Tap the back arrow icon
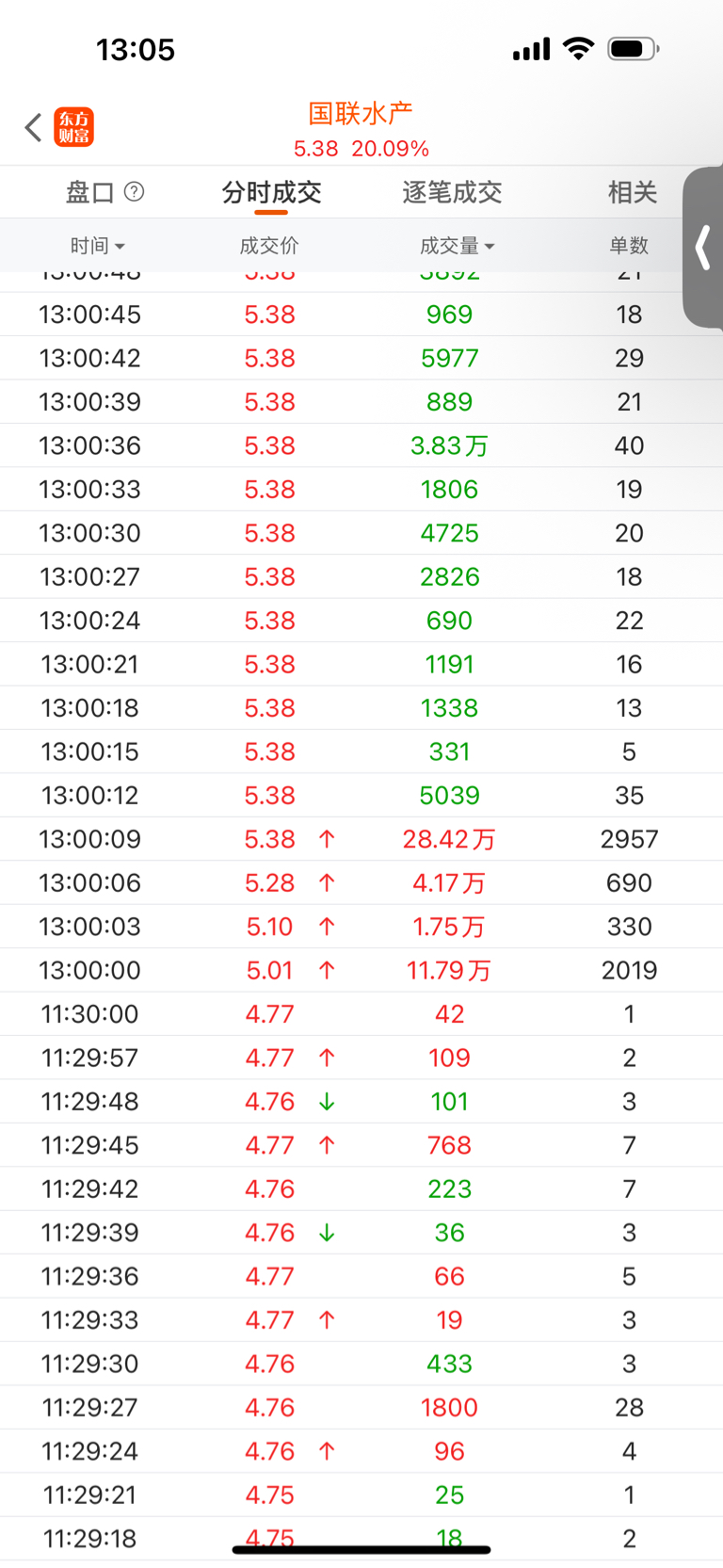This screenshot has height=1568, width=723. [x=34, y=127]
